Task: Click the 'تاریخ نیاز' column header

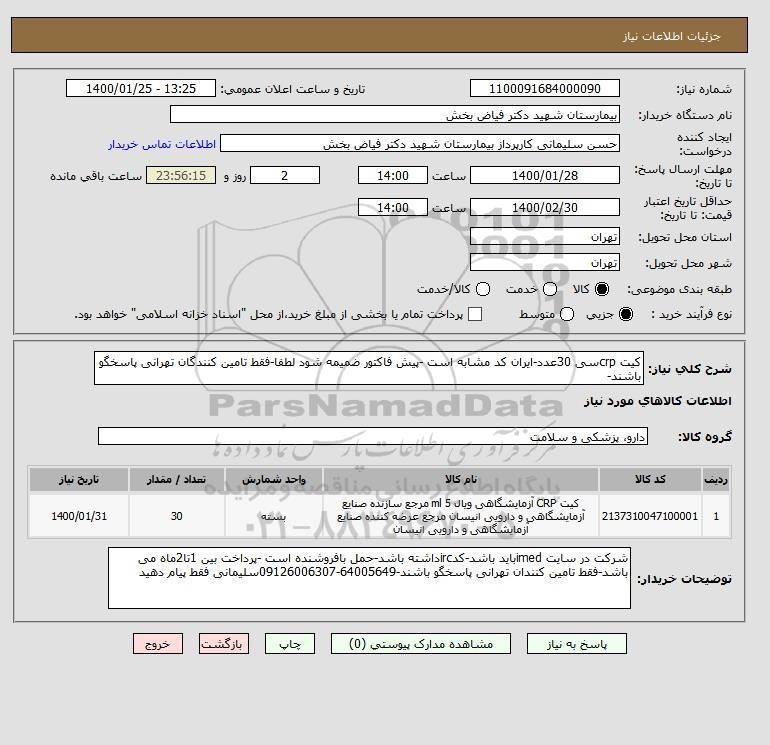Action: [79, 479]
